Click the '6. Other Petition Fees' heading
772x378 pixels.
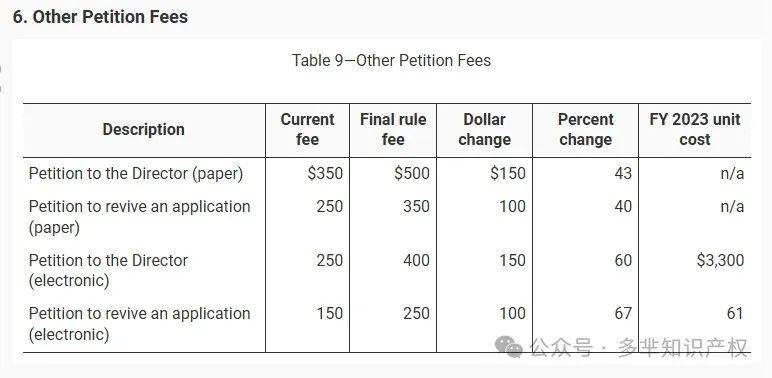coord(100,17)
